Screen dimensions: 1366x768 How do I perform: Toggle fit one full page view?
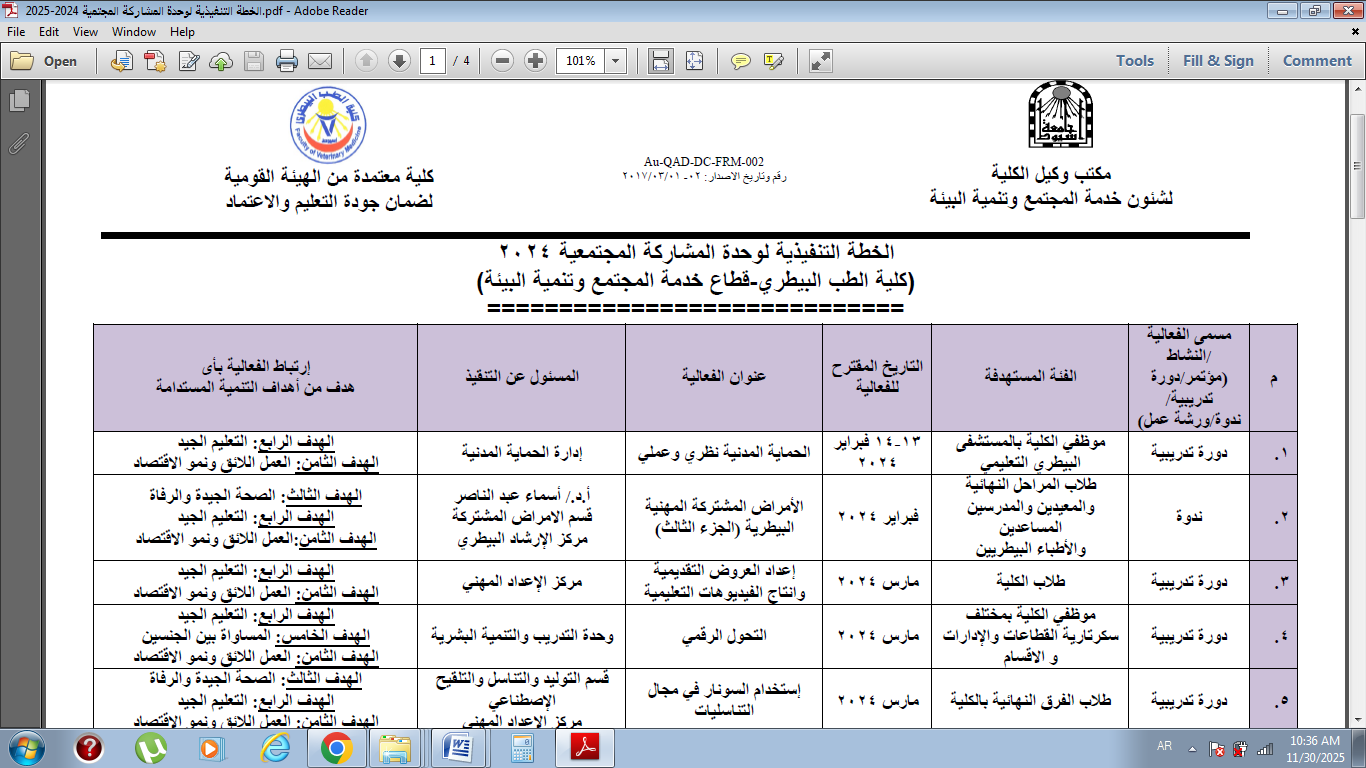click(694, 61)
